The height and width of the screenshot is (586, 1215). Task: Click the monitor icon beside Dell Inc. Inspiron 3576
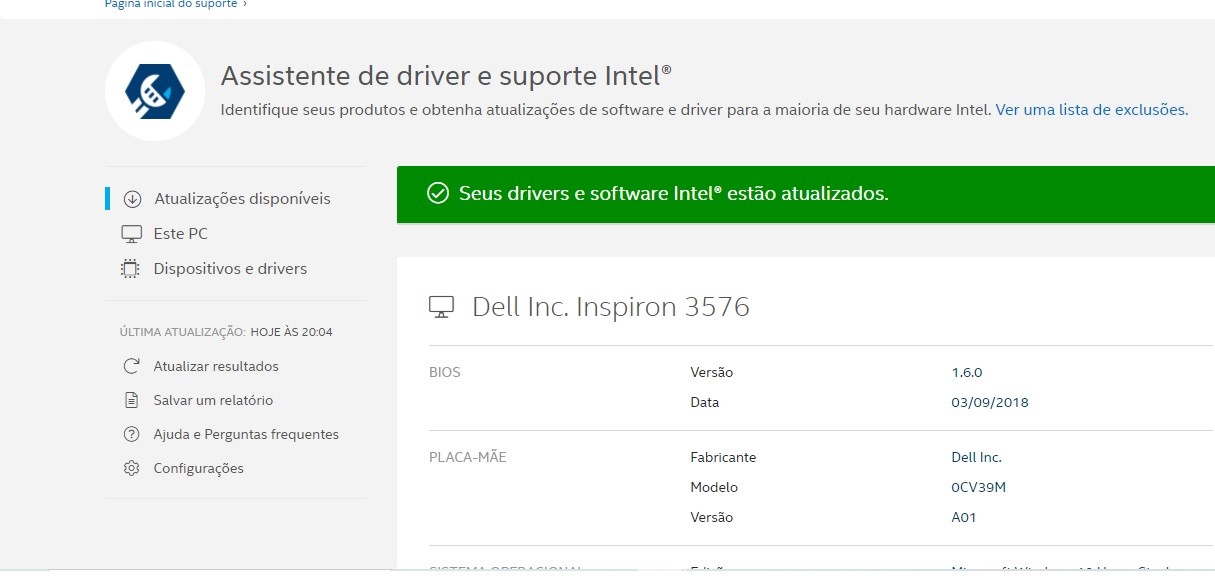coord(441,307)
